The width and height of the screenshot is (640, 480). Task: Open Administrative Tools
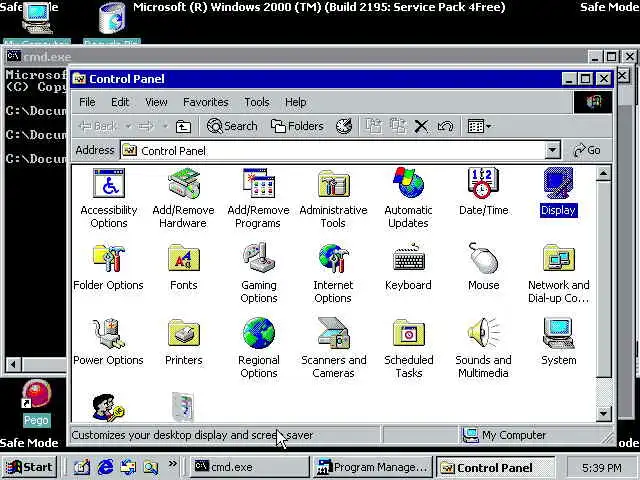click(333, 199)
